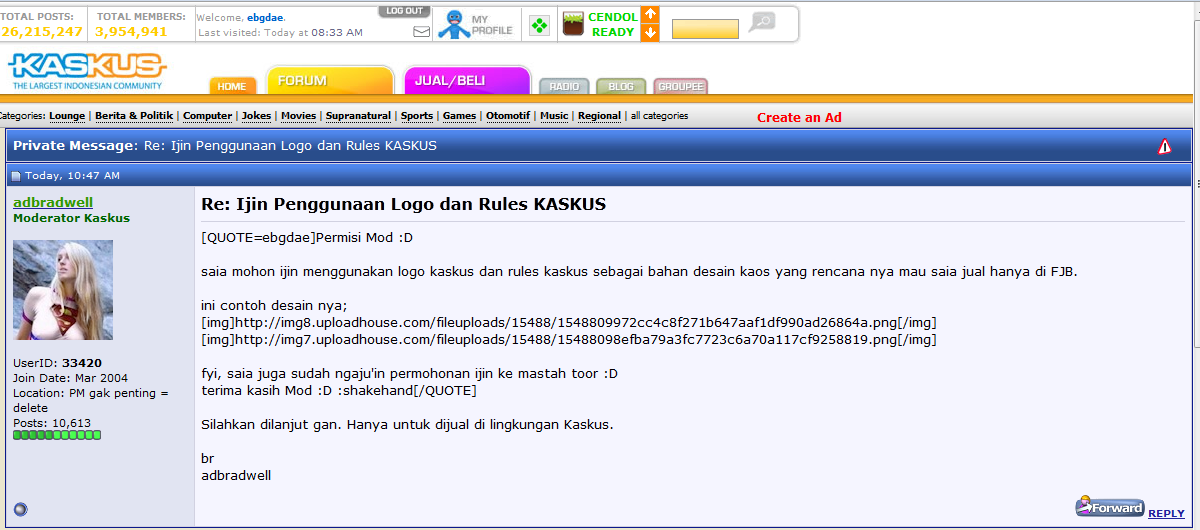
Task: Focus the yellow search input box
Action: click(x=705, y=29)
